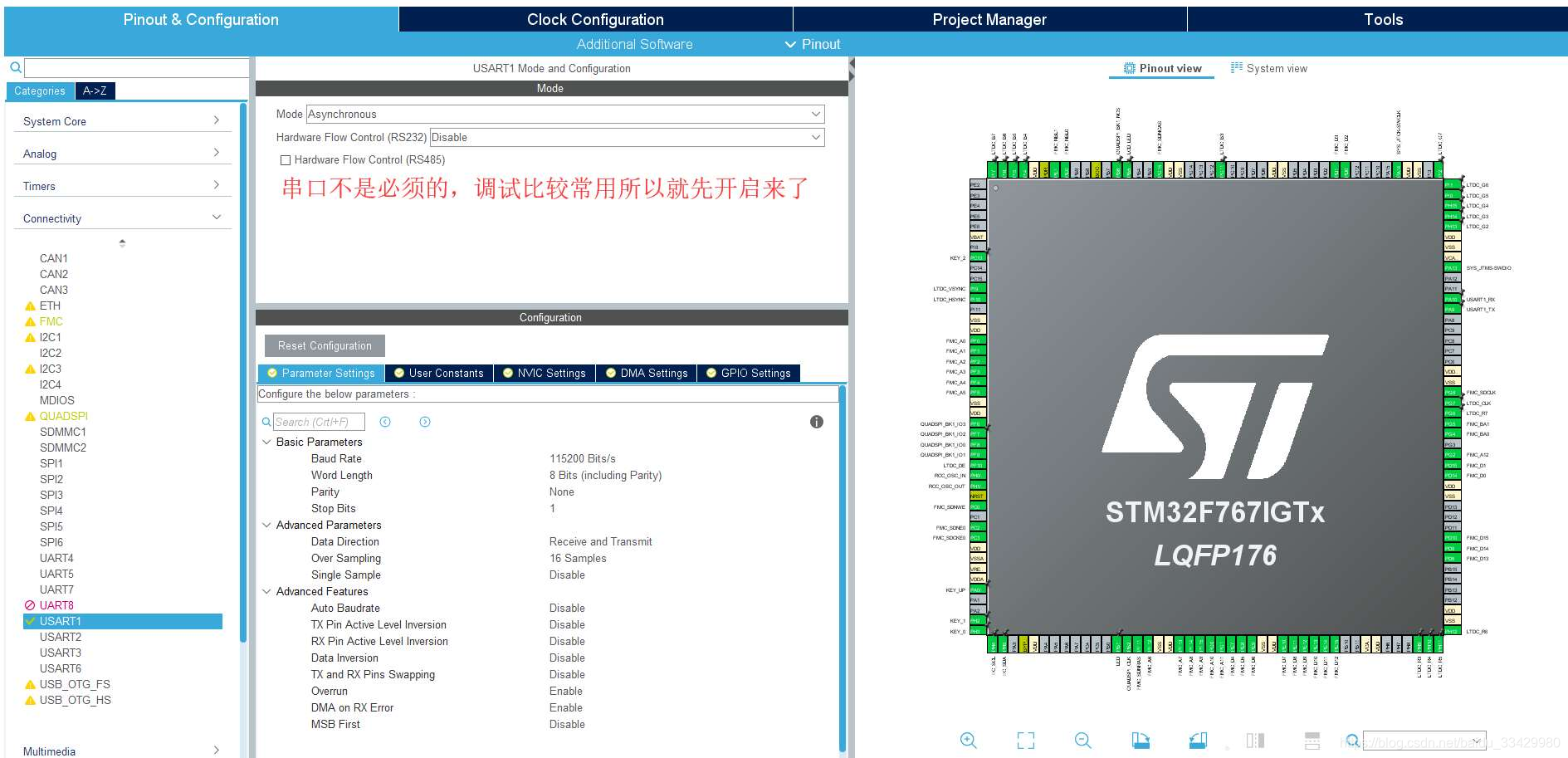Collapse the Basic Parameters group

tap(266, 443)
